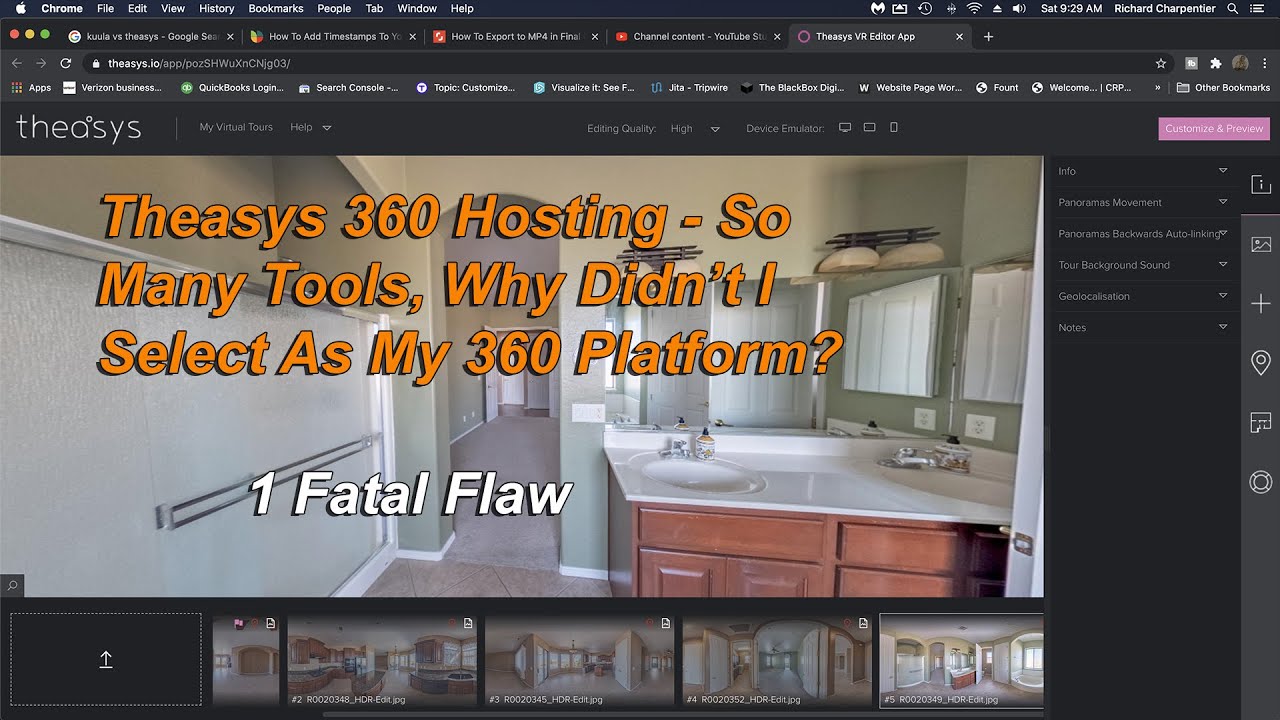Screen dimensions: 1280x720
Task: Open the floor plan icon in sidebar
Action: 1260,422
